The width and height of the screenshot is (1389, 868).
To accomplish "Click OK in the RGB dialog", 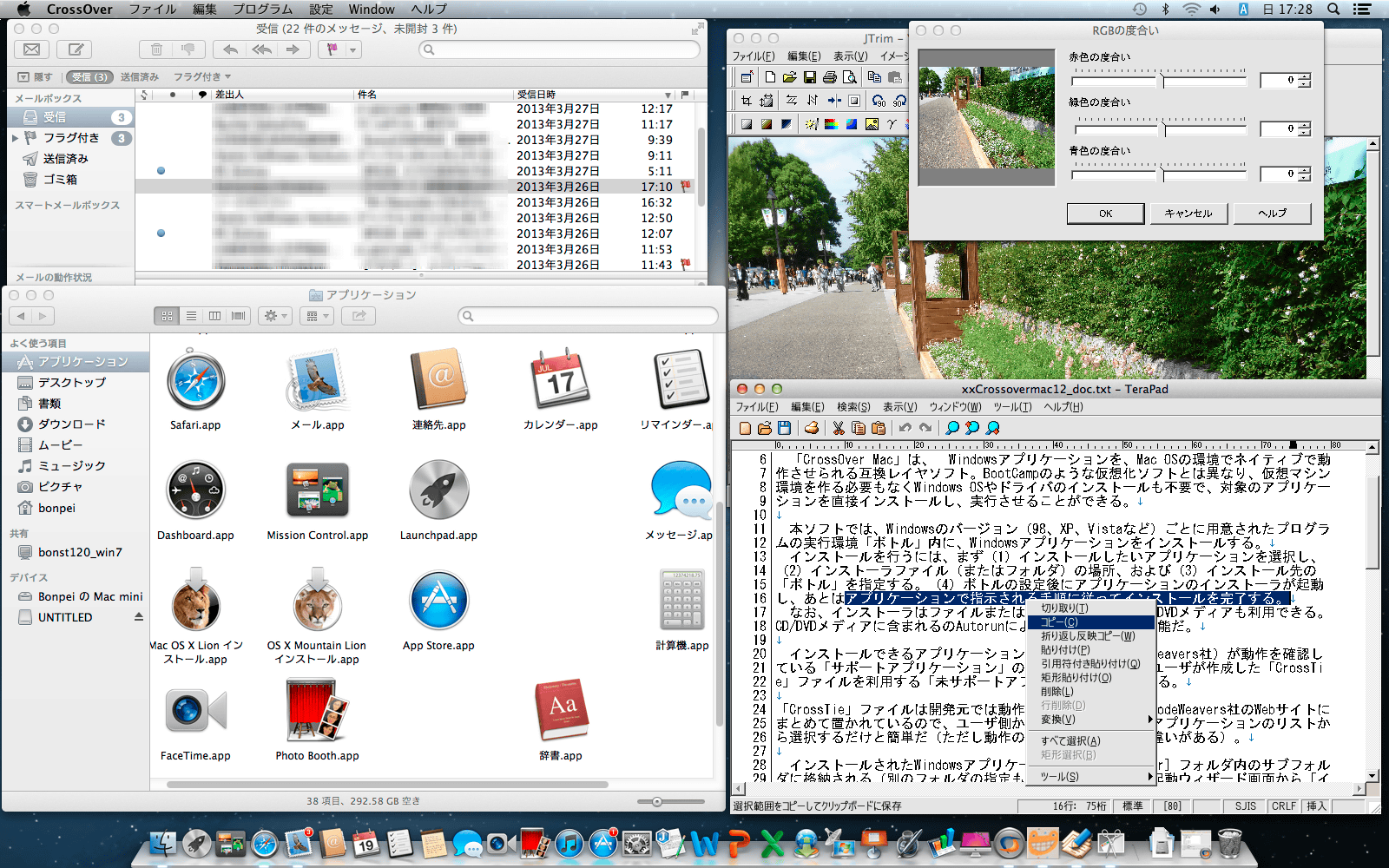I will 1105,214.
